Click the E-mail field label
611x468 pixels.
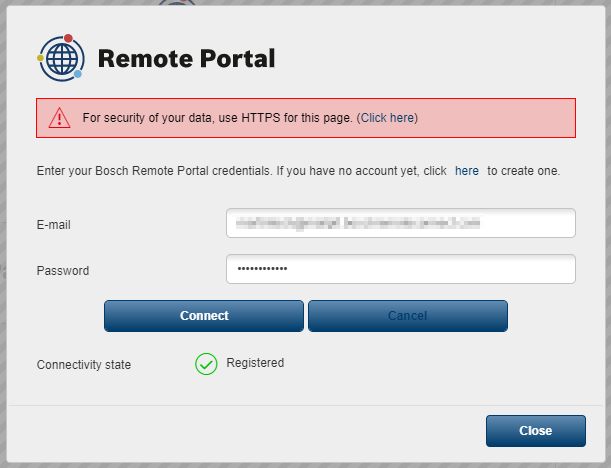click(x=53, y=225)
